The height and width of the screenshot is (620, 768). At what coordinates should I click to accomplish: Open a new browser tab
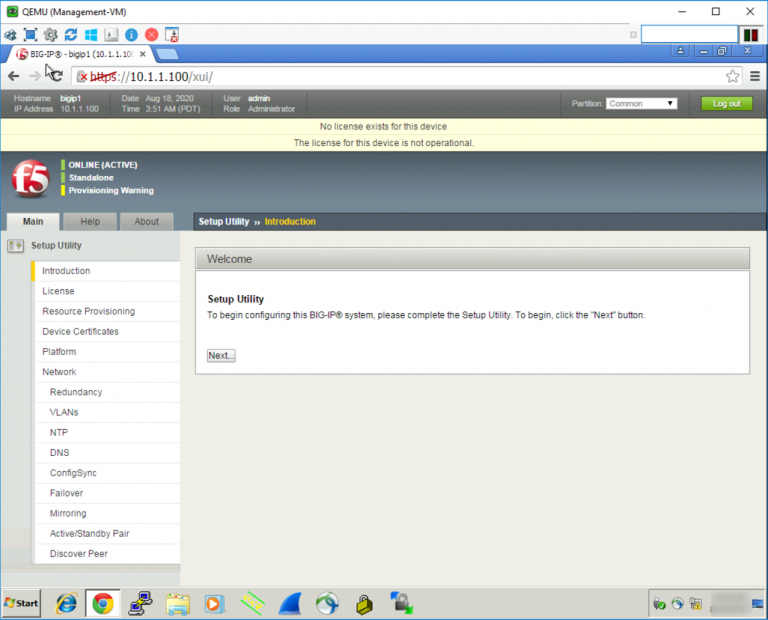tap(167, 54)
